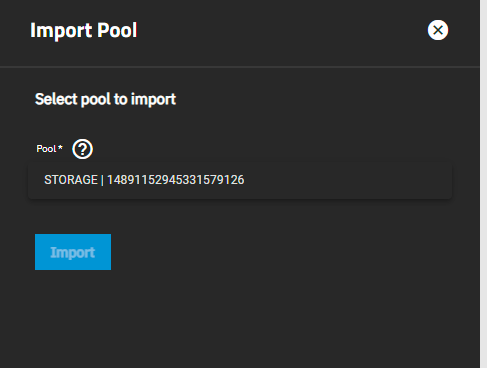This screenshot has width=487, height=368.
Task: Click the vertical scrollbar at the right edge
Action: pos(483,184)
